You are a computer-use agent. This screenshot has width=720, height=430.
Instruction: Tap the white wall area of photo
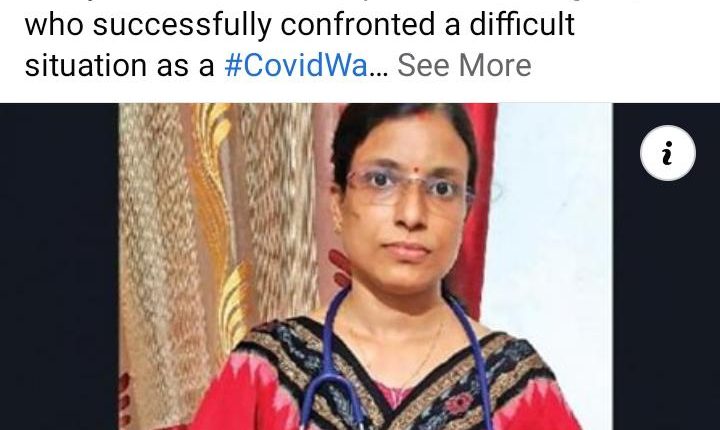coord(551,221)
